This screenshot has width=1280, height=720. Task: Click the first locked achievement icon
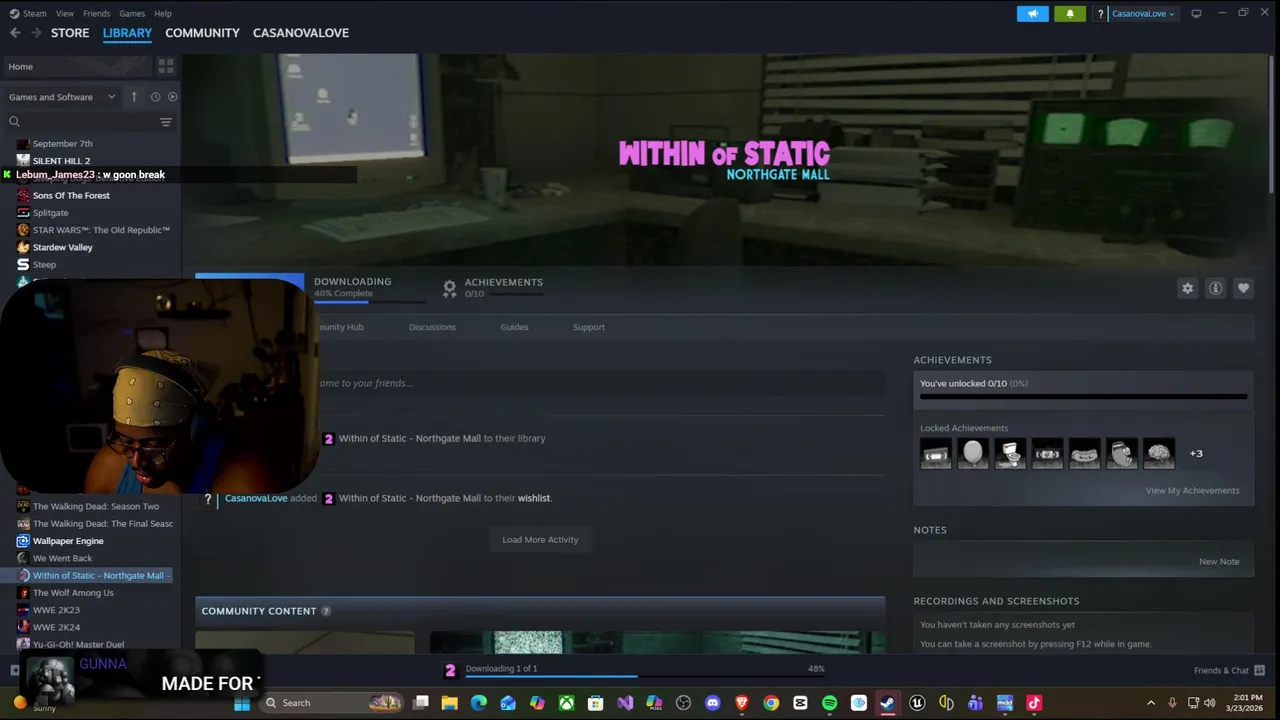pyautogui.click(x=936, y=454)
